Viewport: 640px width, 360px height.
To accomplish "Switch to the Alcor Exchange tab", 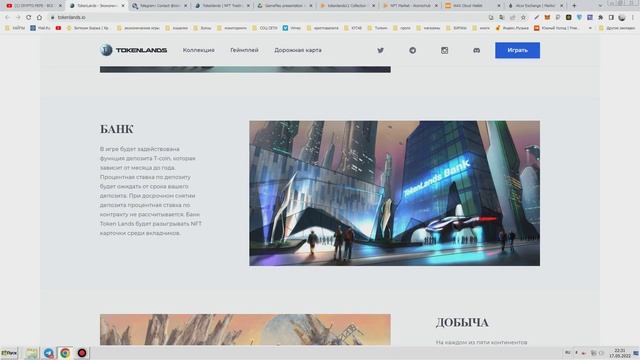I will (535, 6).
